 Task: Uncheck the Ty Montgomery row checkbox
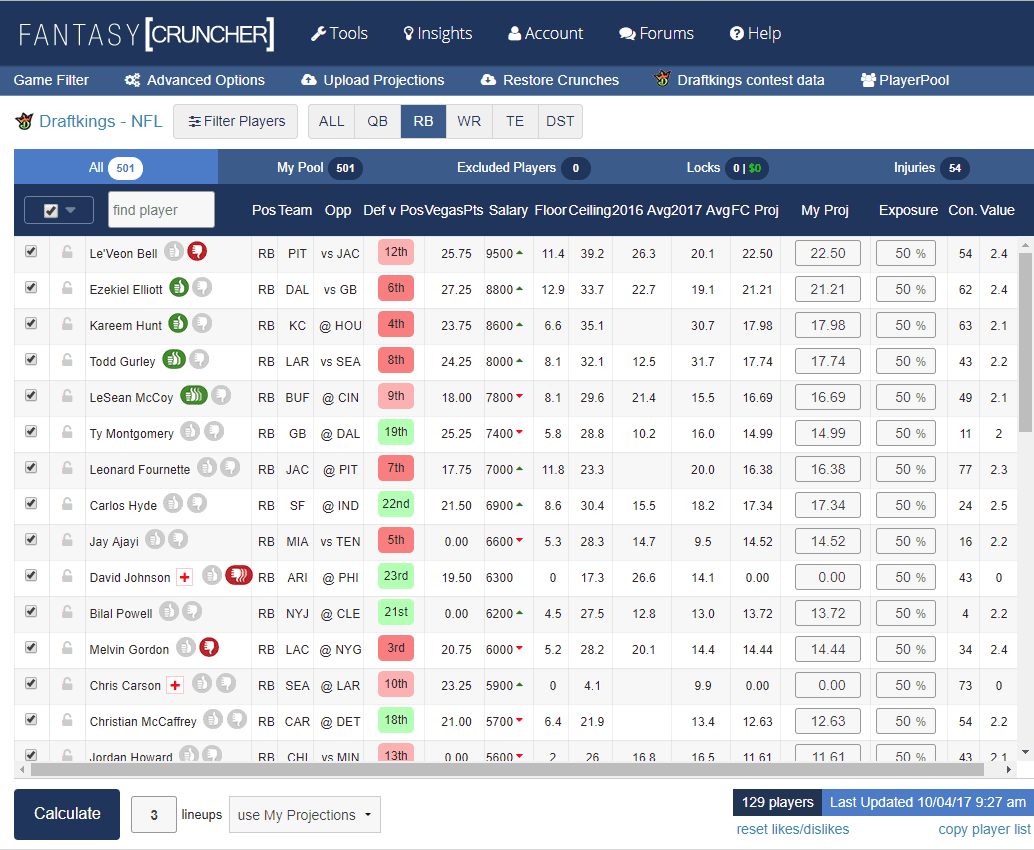coord(31,431)
